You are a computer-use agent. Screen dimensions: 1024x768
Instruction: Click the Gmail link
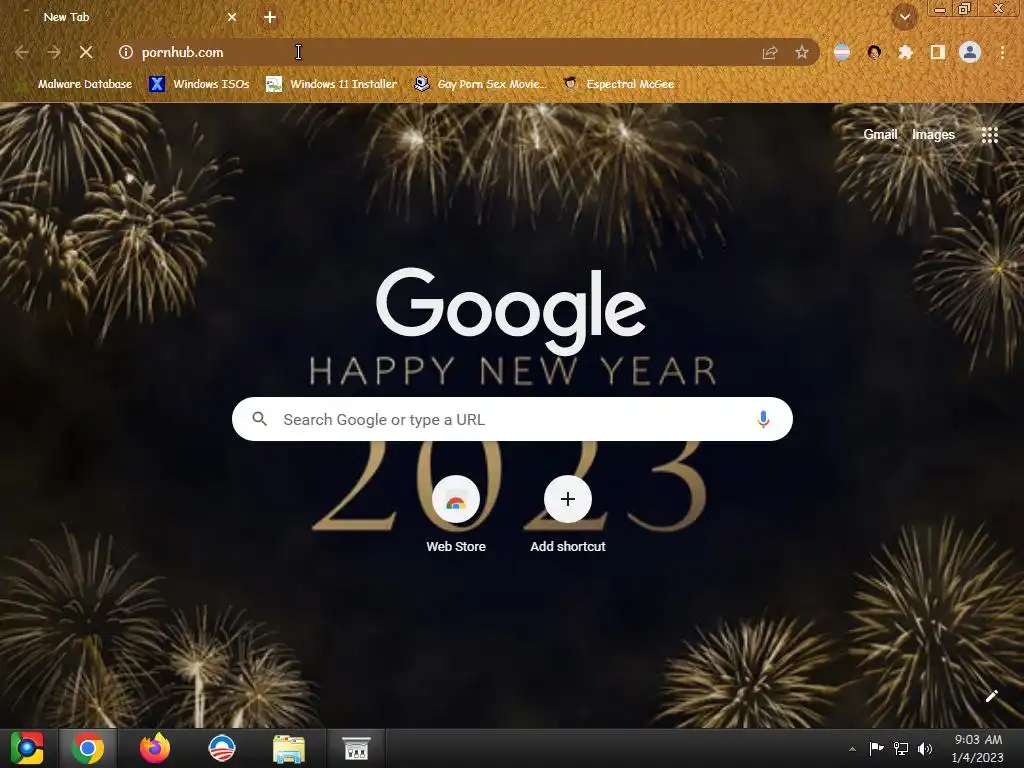(x=880, y=135)
